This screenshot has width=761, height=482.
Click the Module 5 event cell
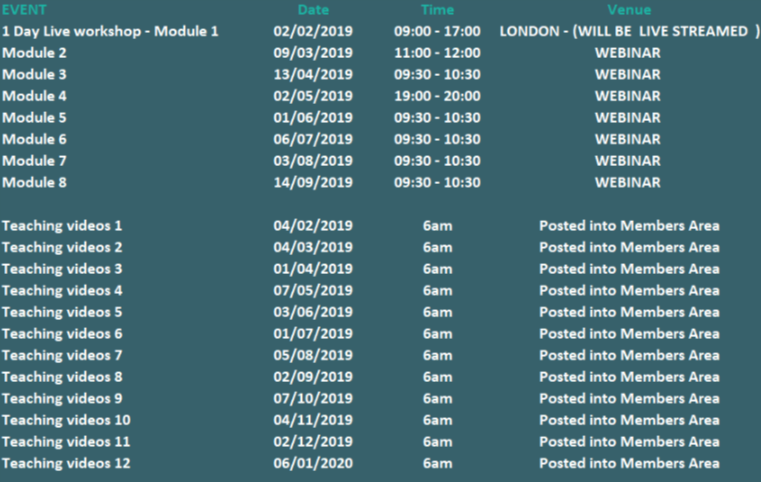click(35, 118)
